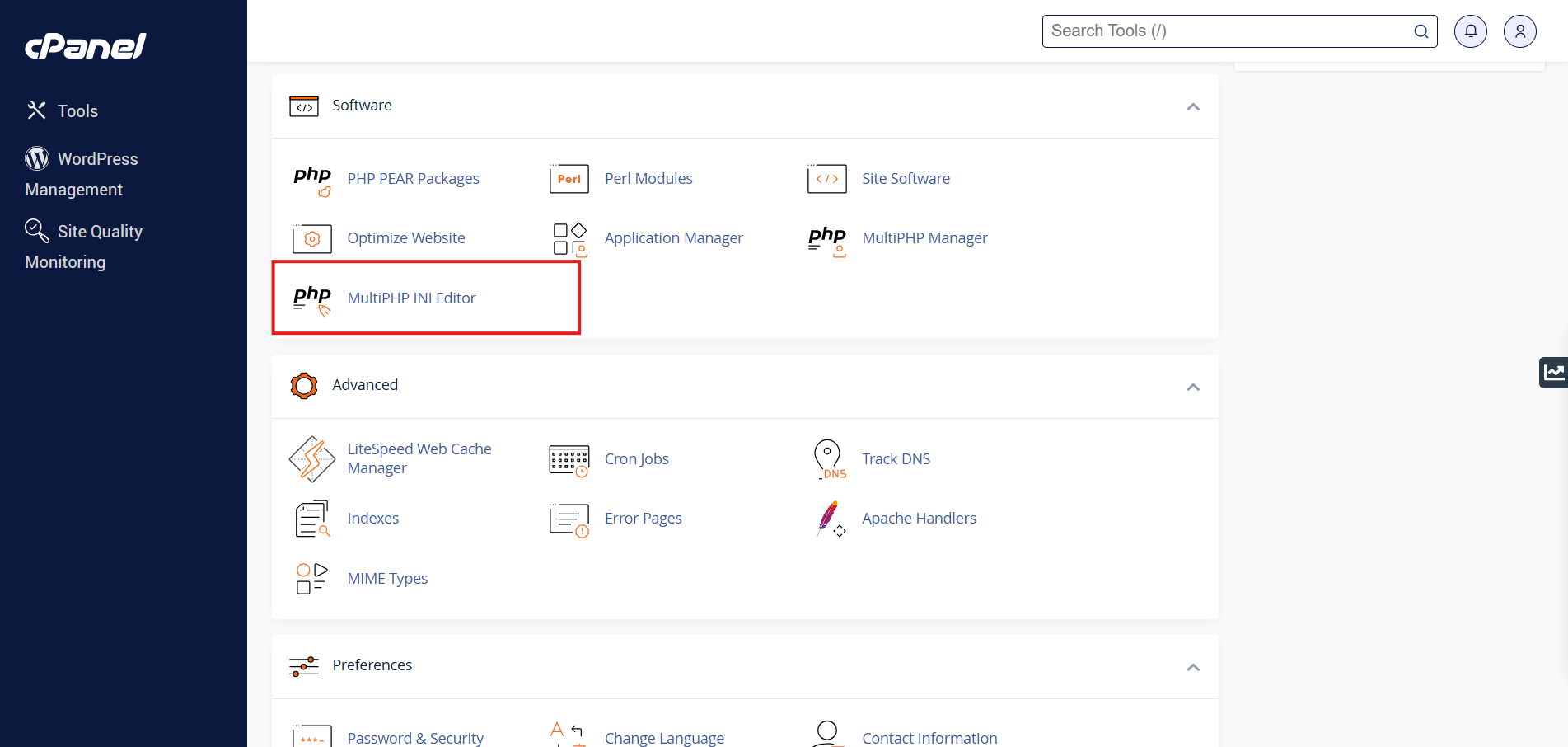
Task: Click the Cron Jobs keyboard icon
Action: click(x=569, y=460)
